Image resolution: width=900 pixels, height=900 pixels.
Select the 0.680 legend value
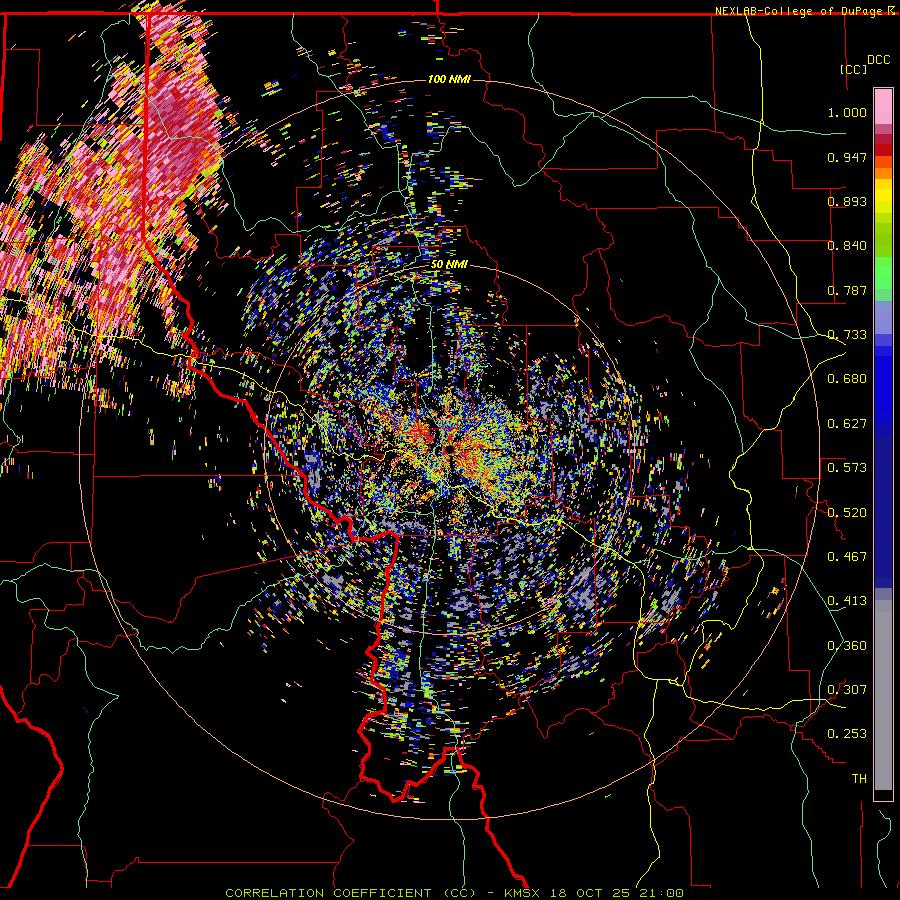847,379
